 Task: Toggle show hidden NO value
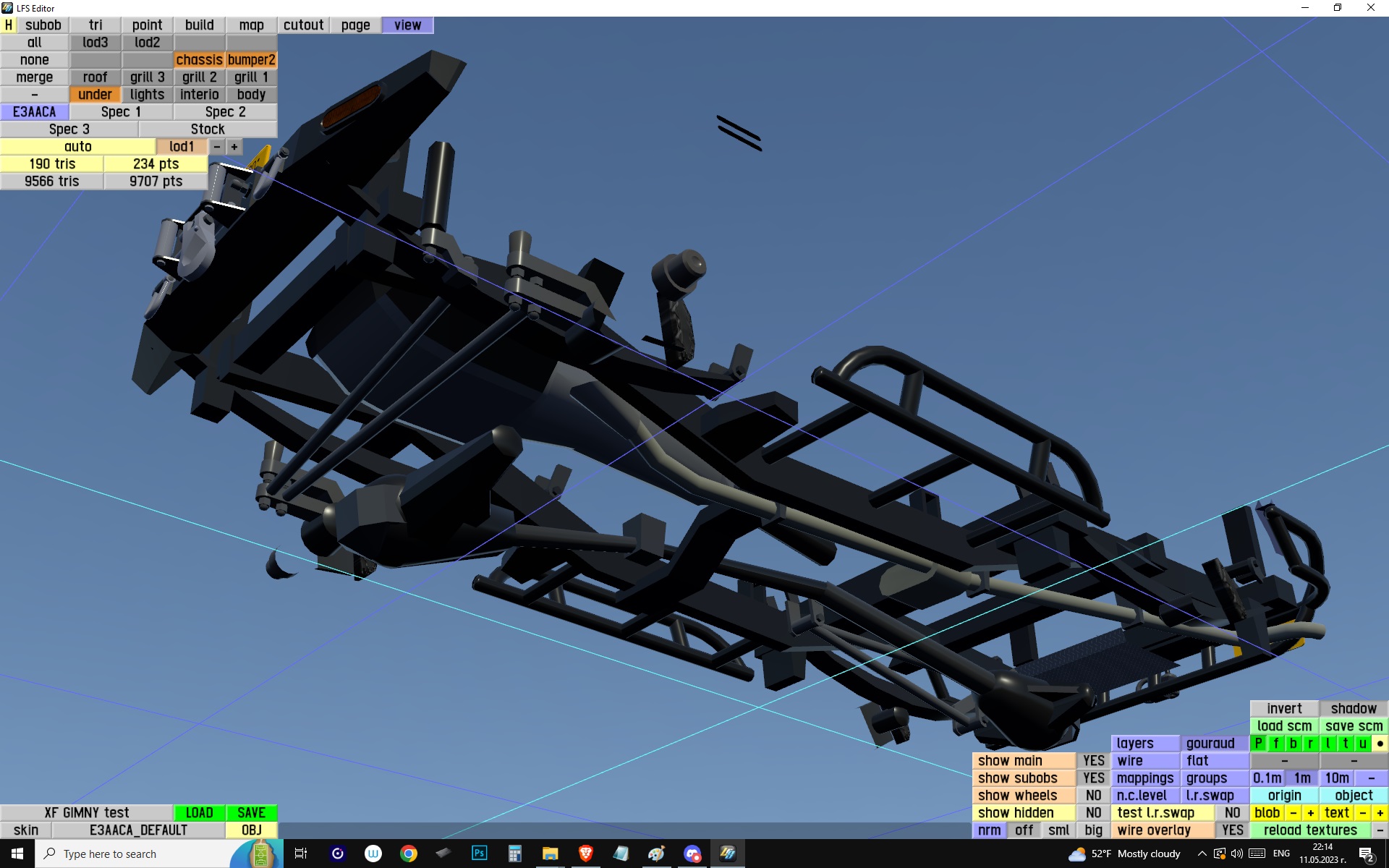click(x=1093, y=813)
